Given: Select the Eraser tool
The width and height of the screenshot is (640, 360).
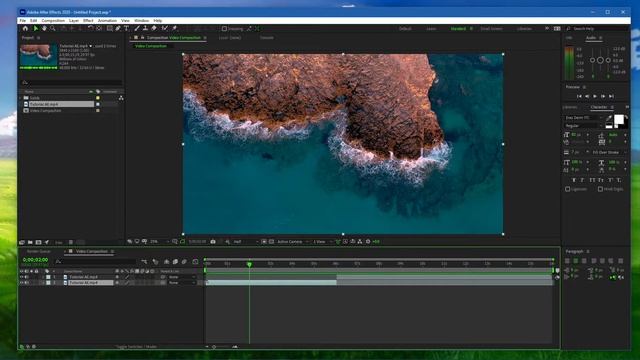Looking at the screenshot, I should (x=154, y=29).
